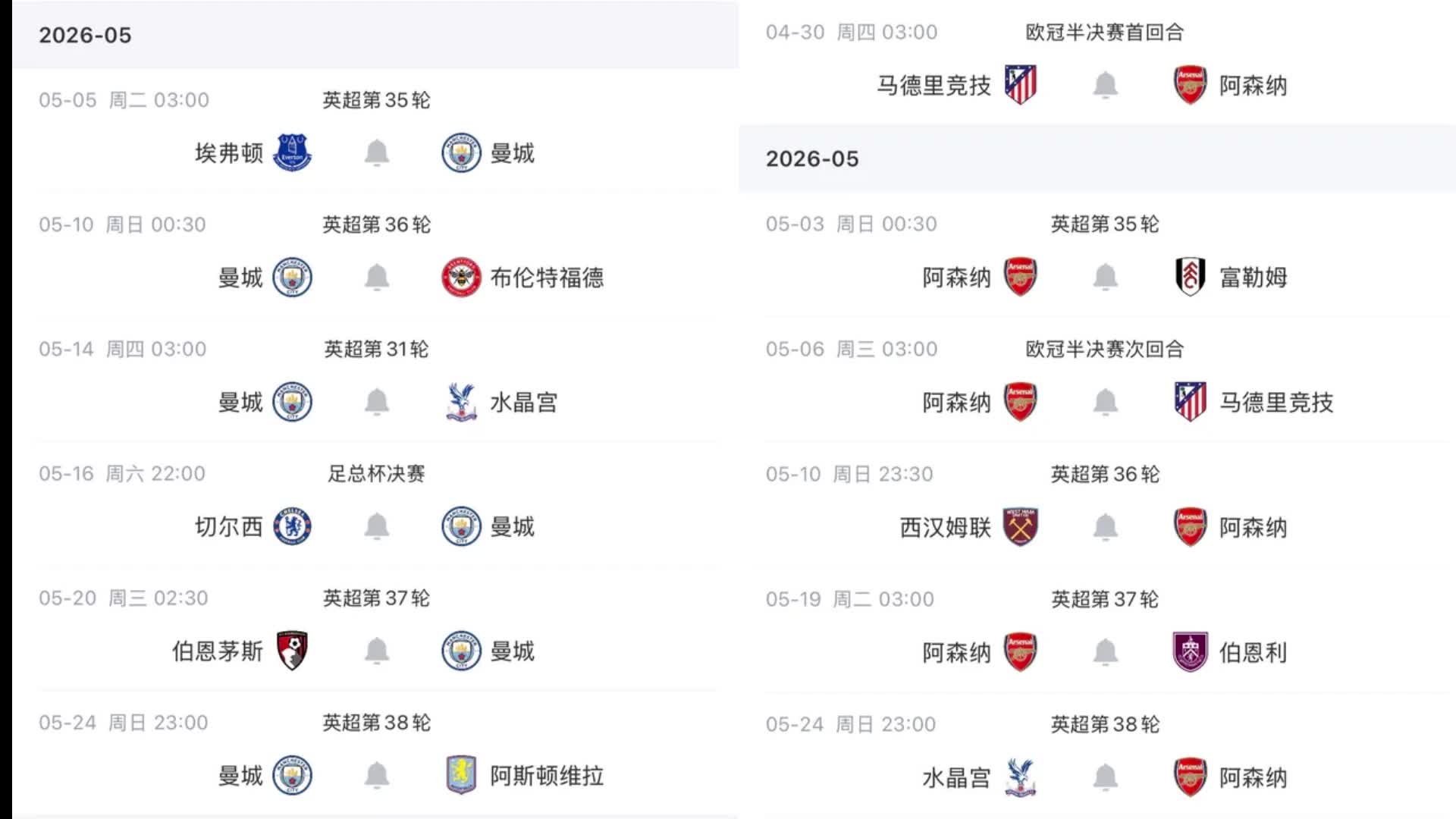
Task: Click the 欧冠半决赛次回合 match label
Action: coord(1104,349)
